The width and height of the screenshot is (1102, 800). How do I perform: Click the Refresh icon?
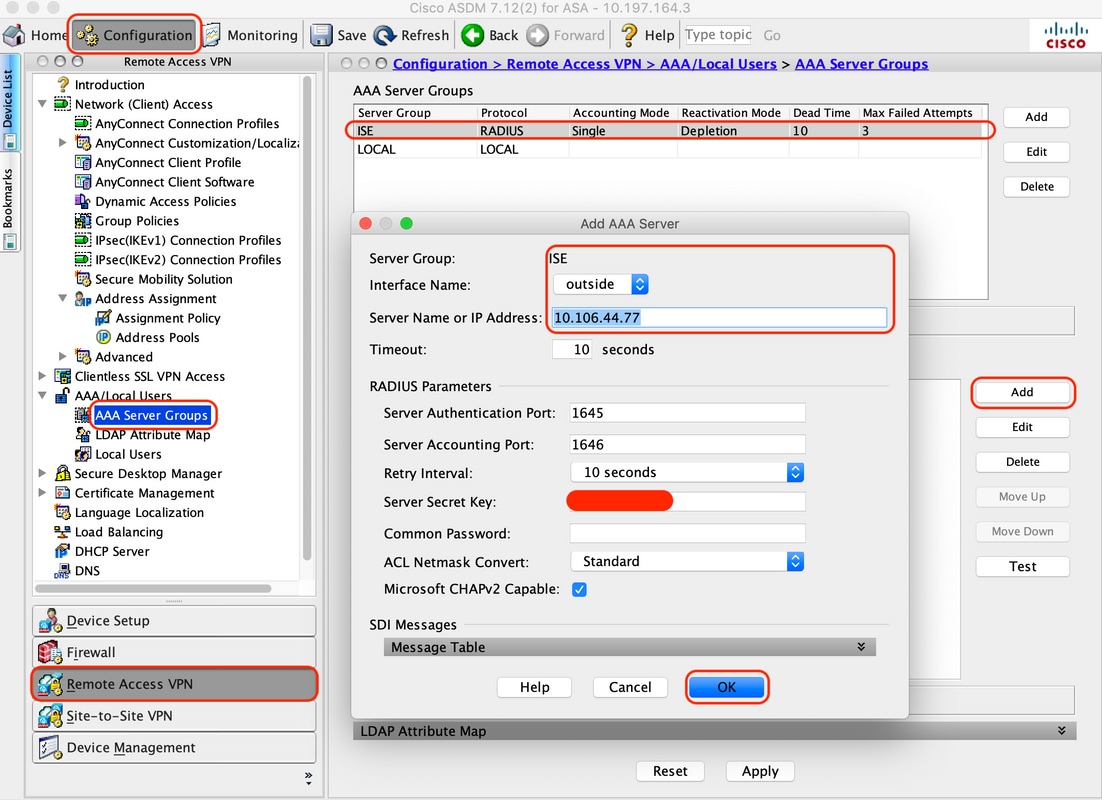tap(385, 35)
